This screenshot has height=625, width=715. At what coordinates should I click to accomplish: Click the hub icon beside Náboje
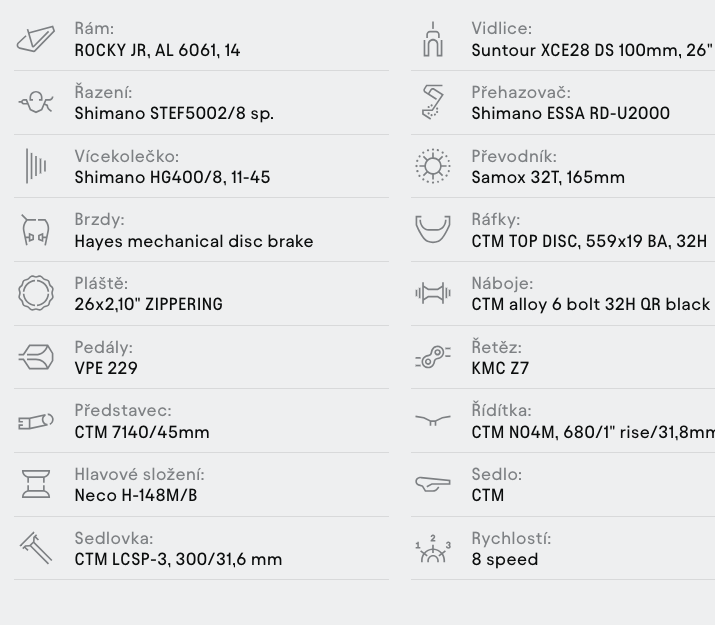pos(433,293)
